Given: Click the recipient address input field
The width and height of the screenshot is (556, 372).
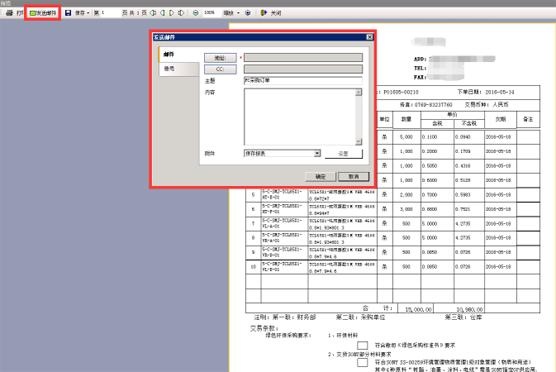Looking at the screenshot, I should point(303,57).
